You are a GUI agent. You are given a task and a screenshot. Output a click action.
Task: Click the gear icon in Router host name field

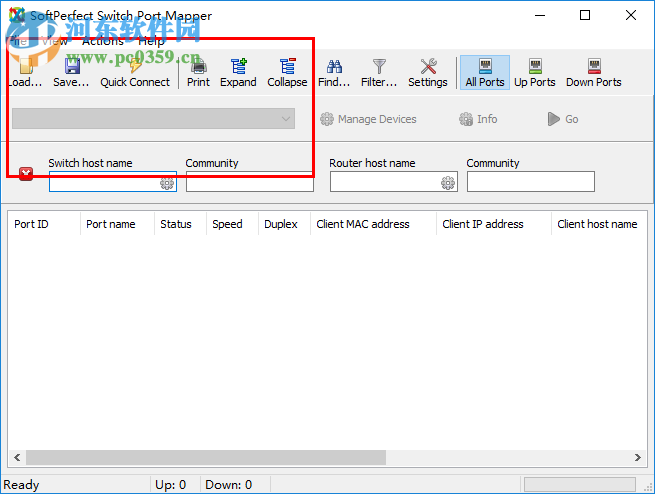click(x=448, y=183)
